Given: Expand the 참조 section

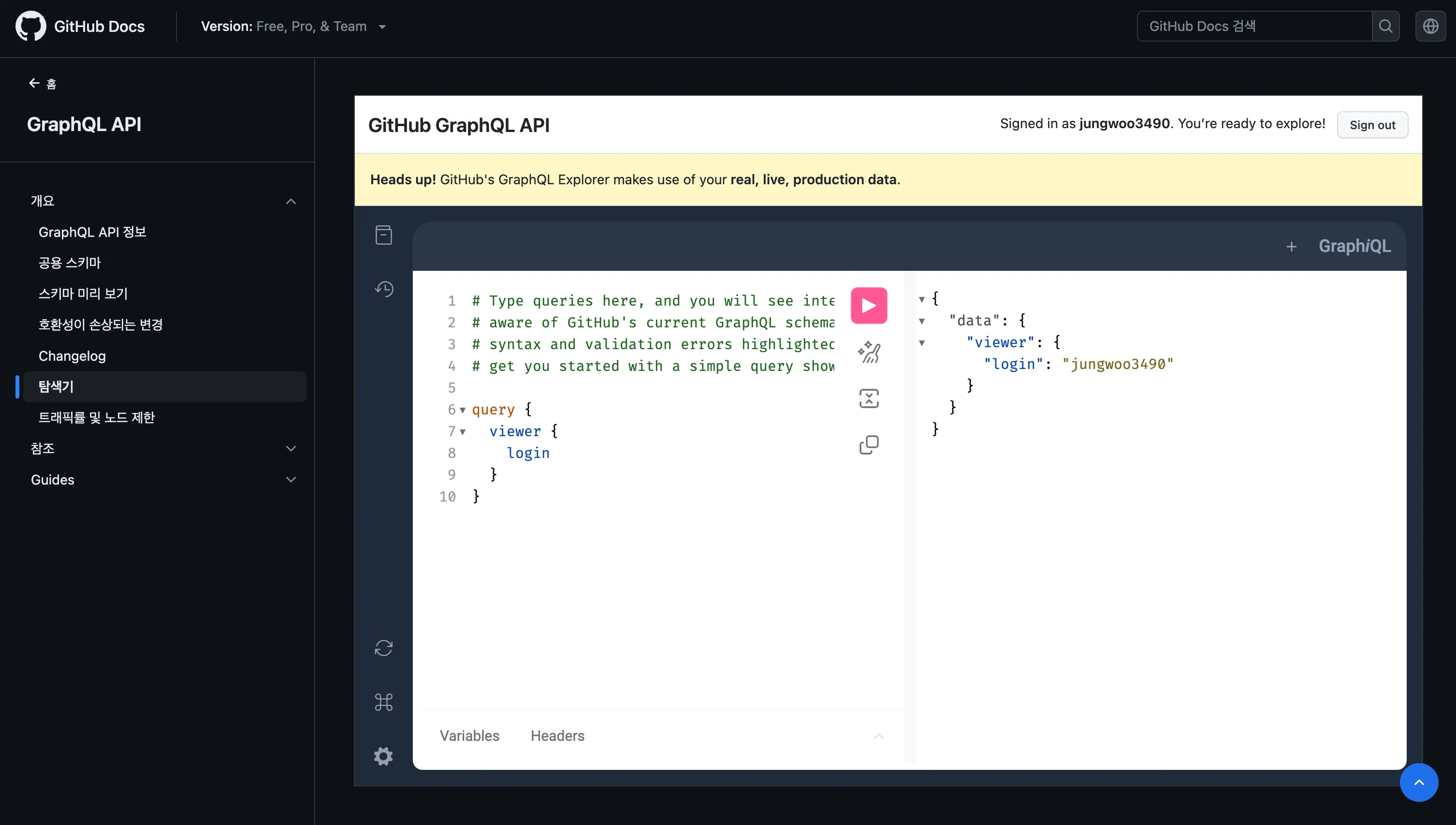Looking at the screenshot, I should [291, 449].
